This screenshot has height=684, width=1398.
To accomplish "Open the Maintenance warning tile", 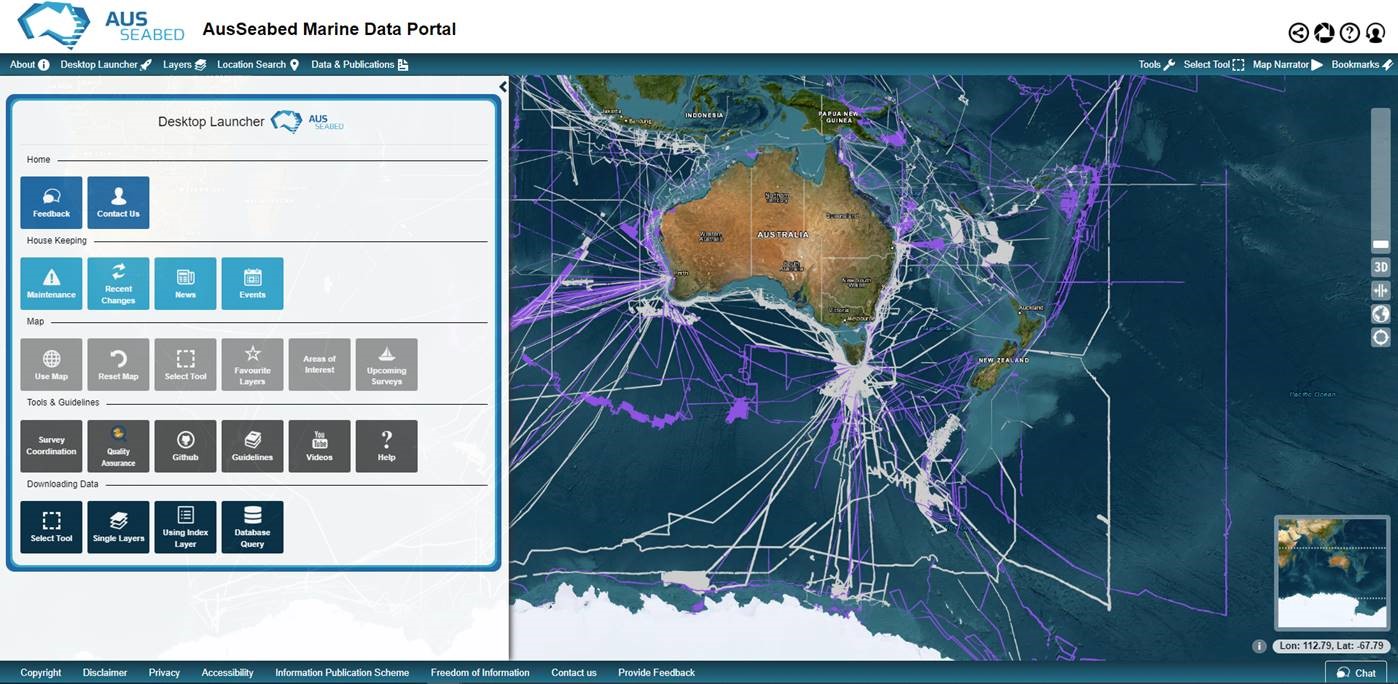I will pyautogui.click(x=51, y=284).
